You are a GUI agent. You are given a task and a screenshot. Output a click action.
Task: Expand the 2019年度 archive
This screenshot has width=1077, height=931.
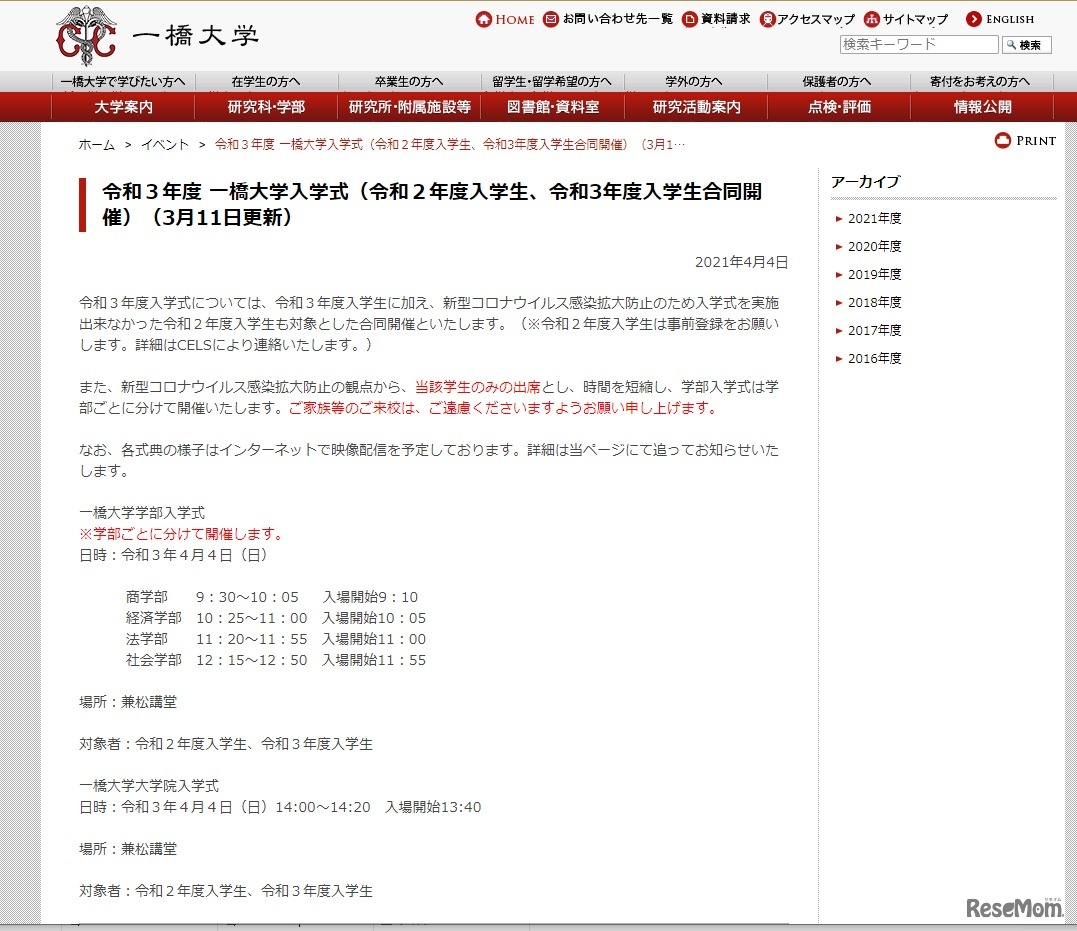click(x=874, y=275)
